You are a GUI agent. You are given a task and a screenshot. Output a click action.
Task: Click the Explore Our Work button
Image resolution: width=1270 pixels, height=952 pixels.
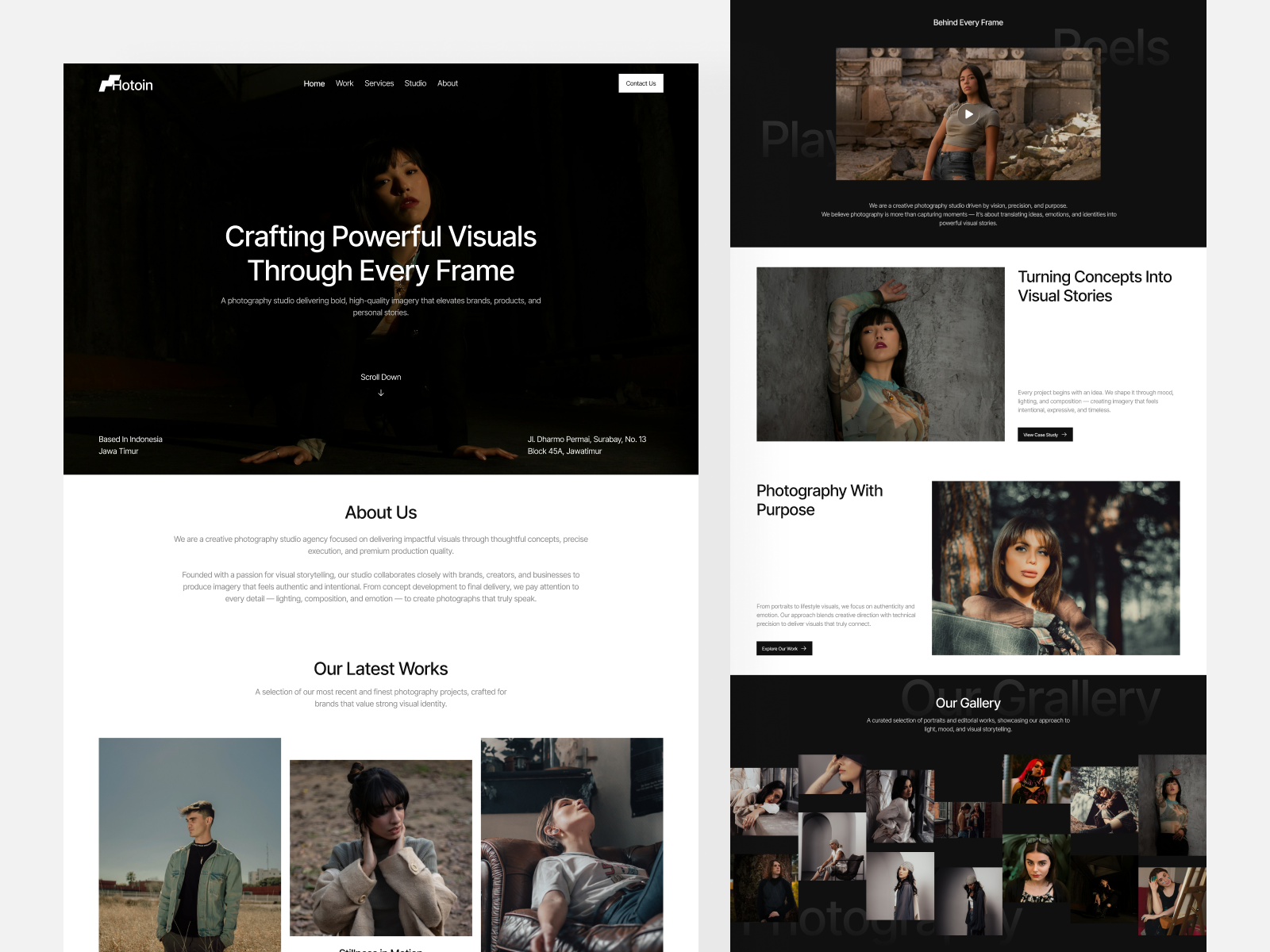(783, 648)
